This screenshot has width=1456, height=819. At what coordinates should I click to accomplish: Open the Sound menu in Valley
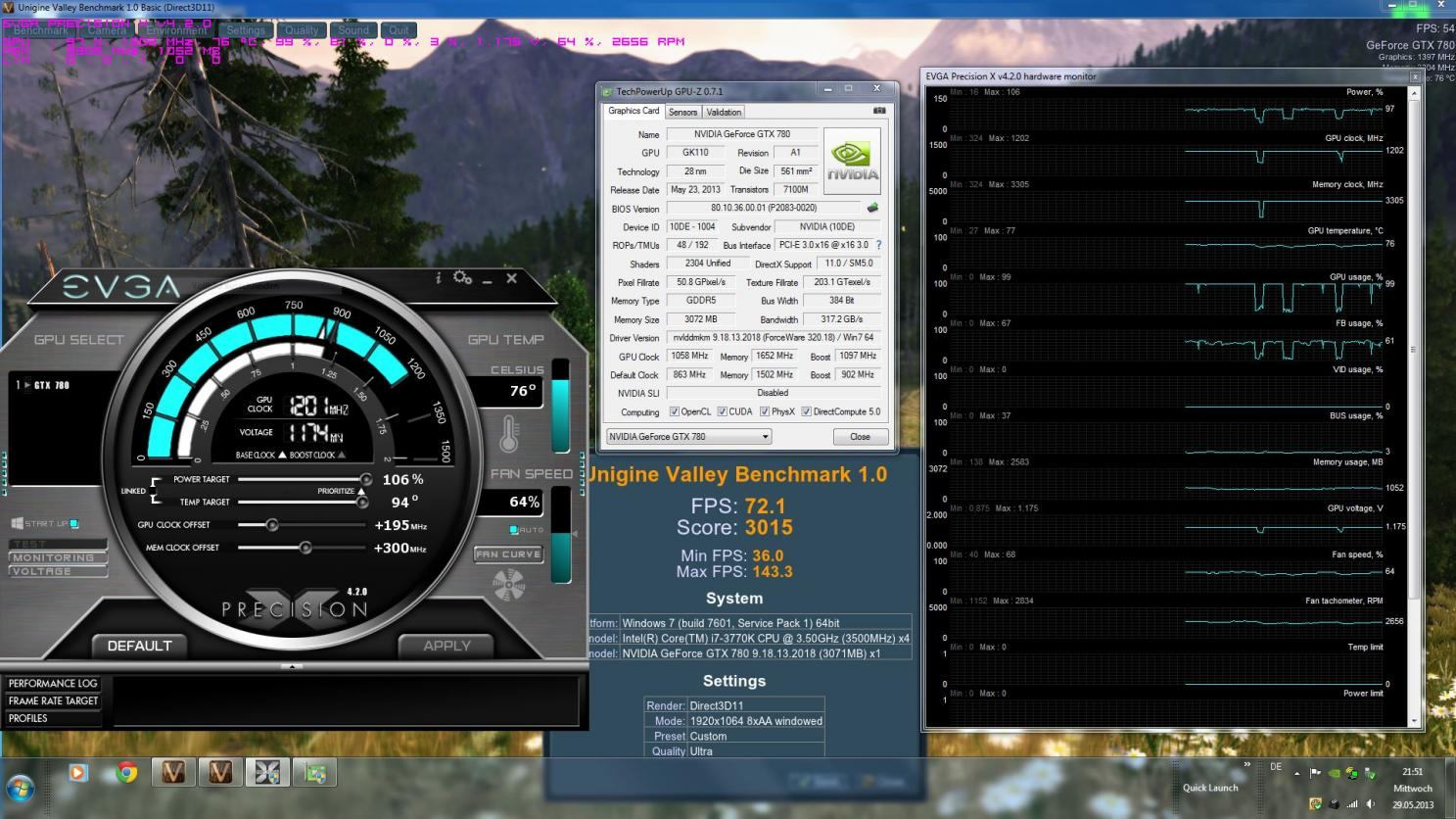click(x=353, y=30)
